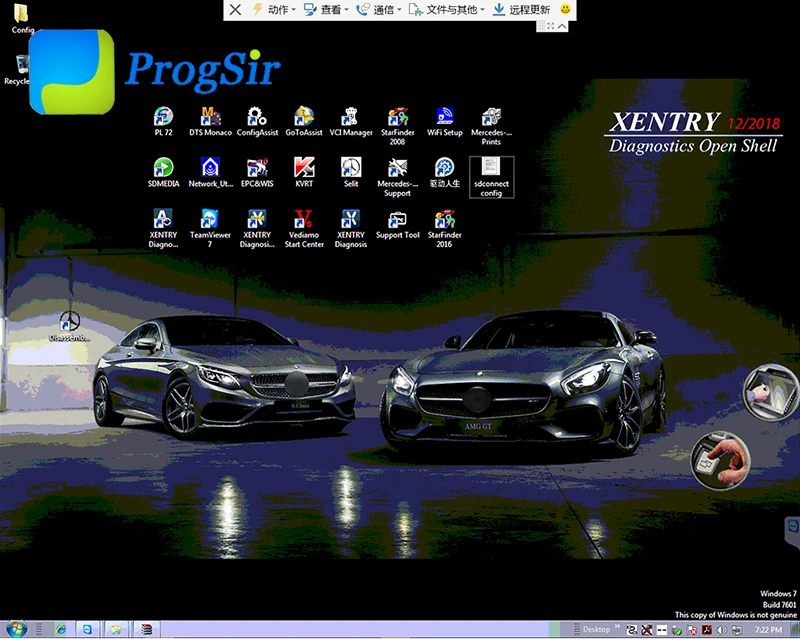Expand the 查看 dropdown menu
Screen dimensions: 800x639
coord(326,9)
